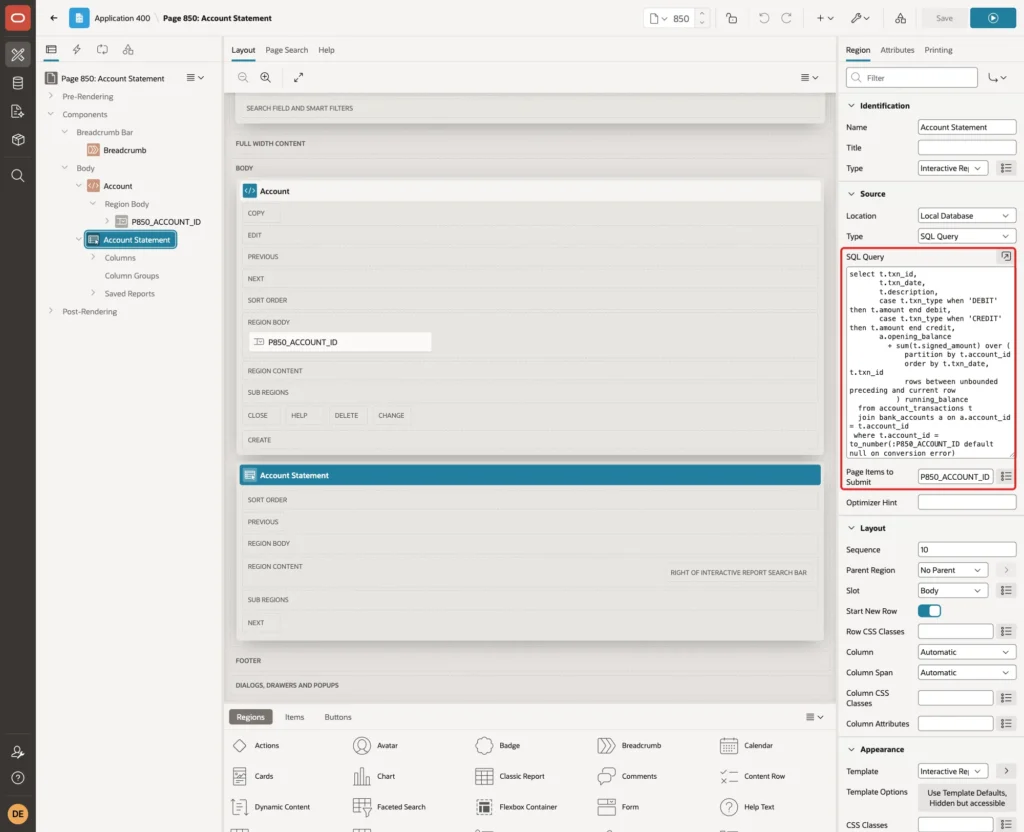The width and height of the screenshot is (1024, 832).
Task: Collapse the Layout section
Action: [851, 528]
